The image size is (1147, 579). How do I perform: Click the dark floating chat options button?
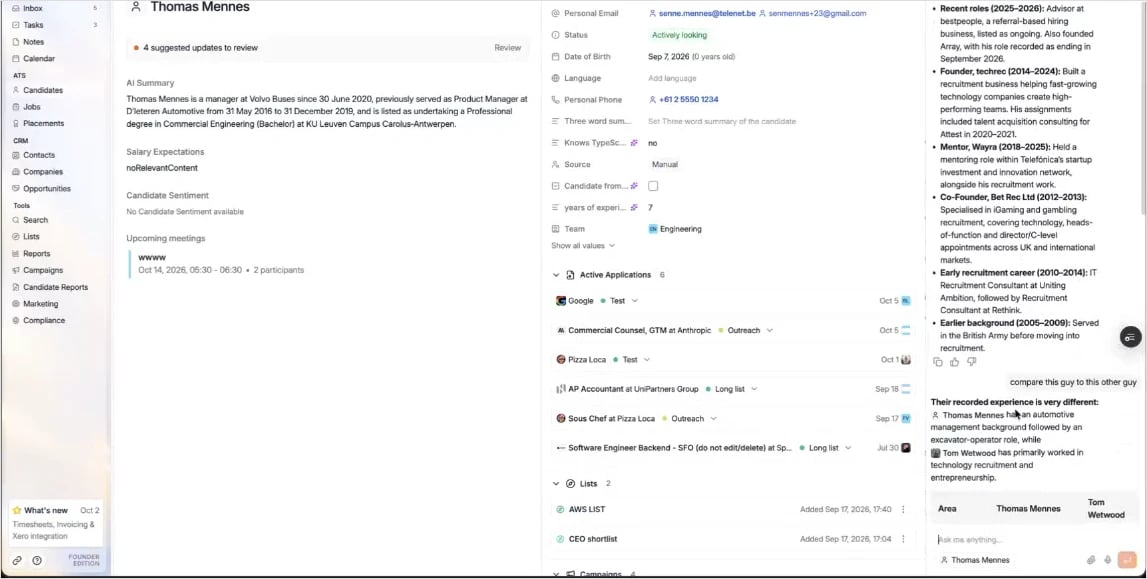1130,337
